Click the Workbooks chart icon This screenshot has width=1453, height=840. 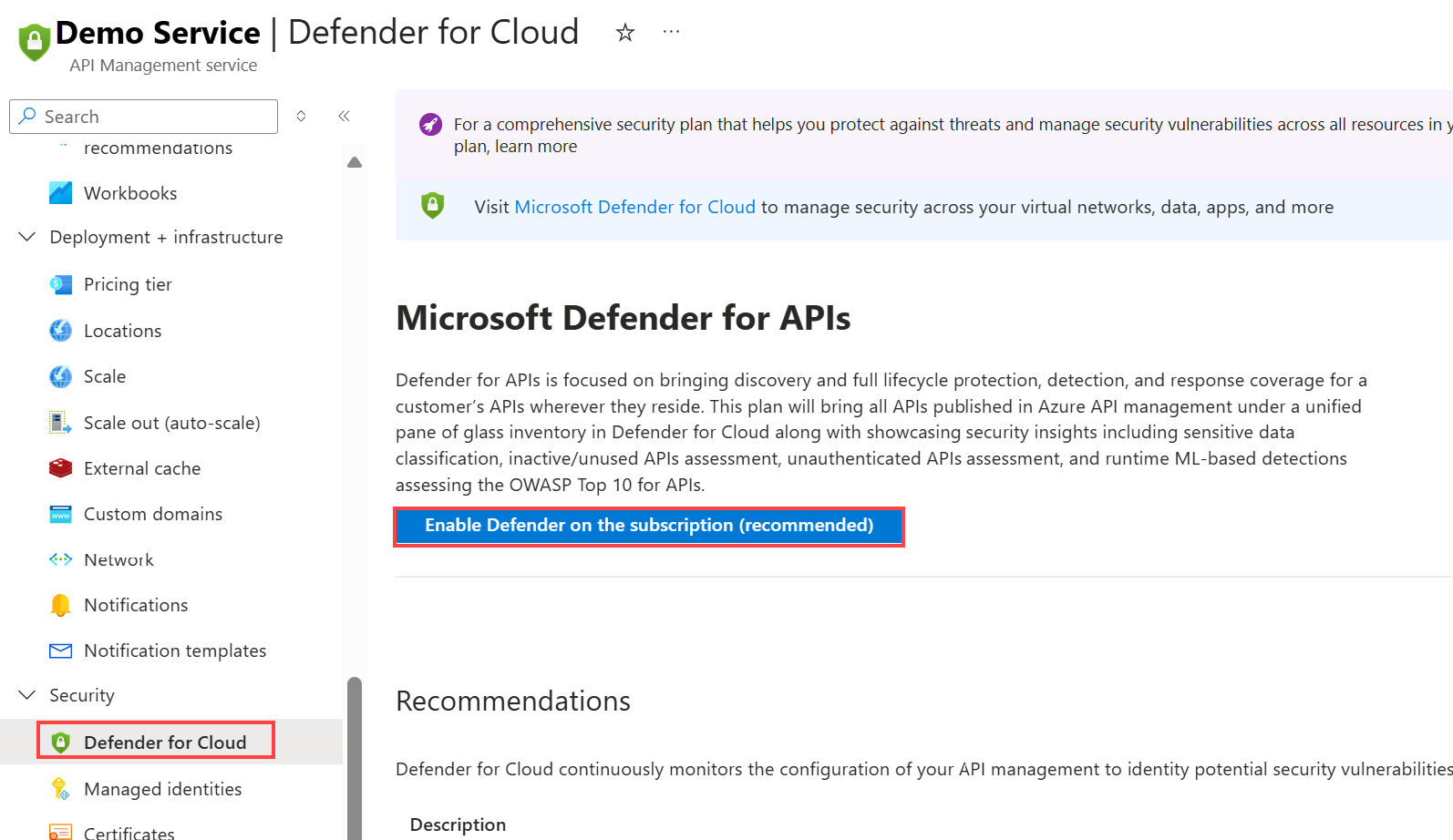pos(60,193)
